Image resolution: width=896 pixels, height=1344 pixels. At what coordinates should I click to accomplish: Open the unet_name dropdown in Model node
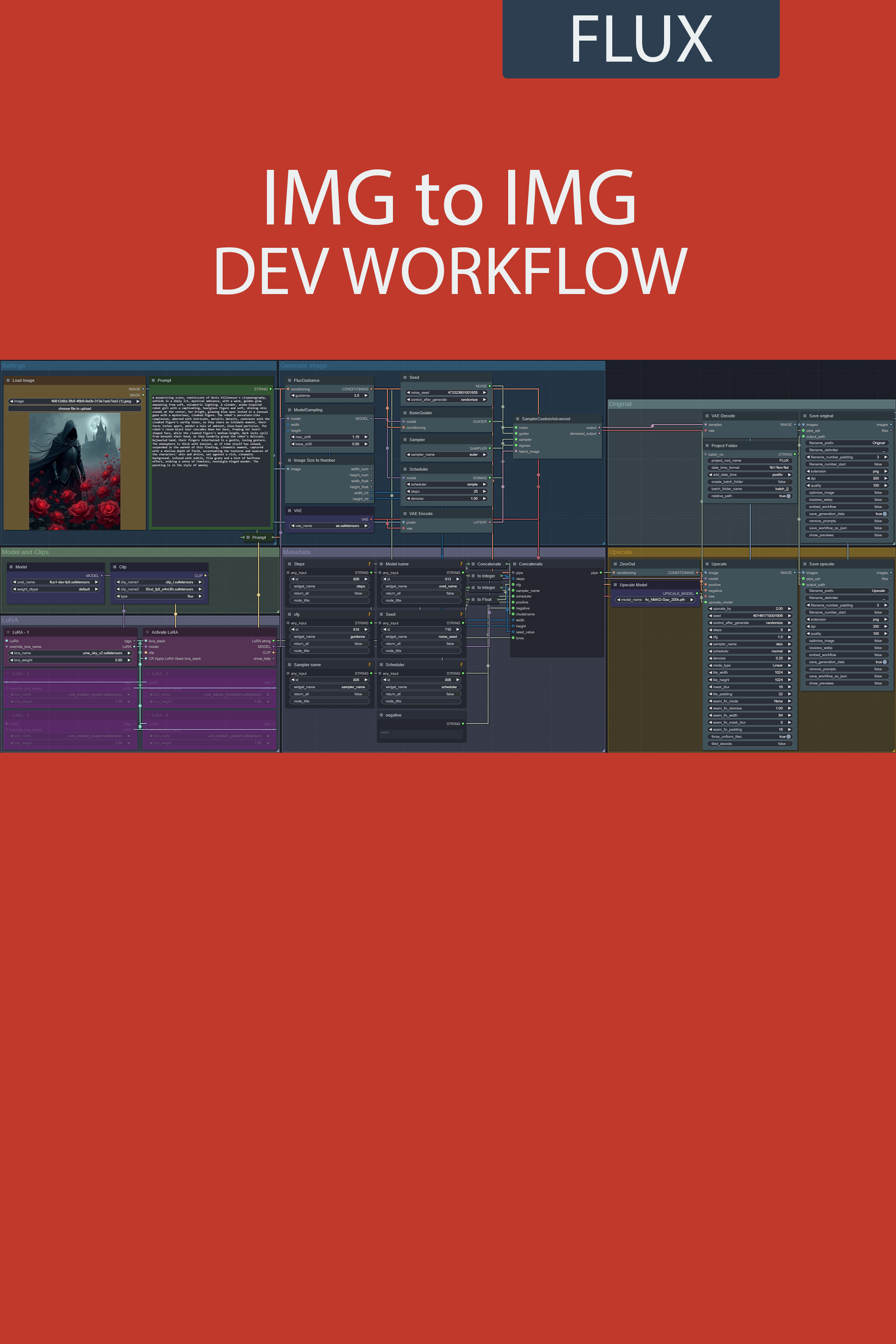point(56,582)
